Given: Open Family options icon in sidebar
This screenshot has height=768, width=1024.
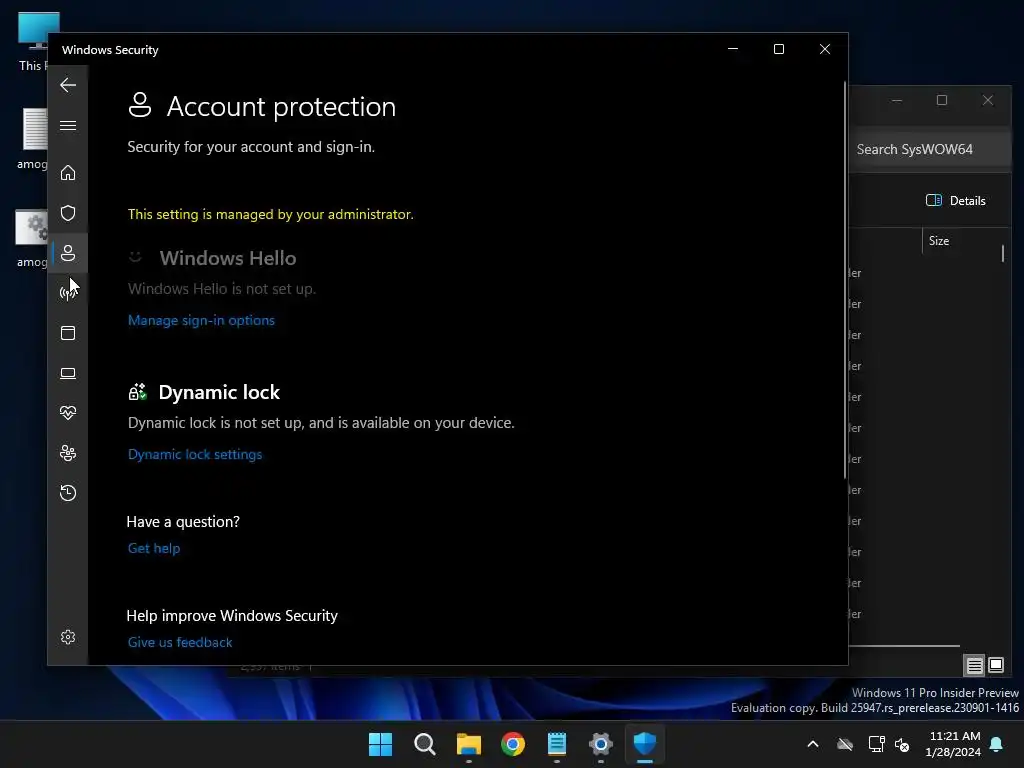Looking at the screenshot, I should tap(68, 453).
